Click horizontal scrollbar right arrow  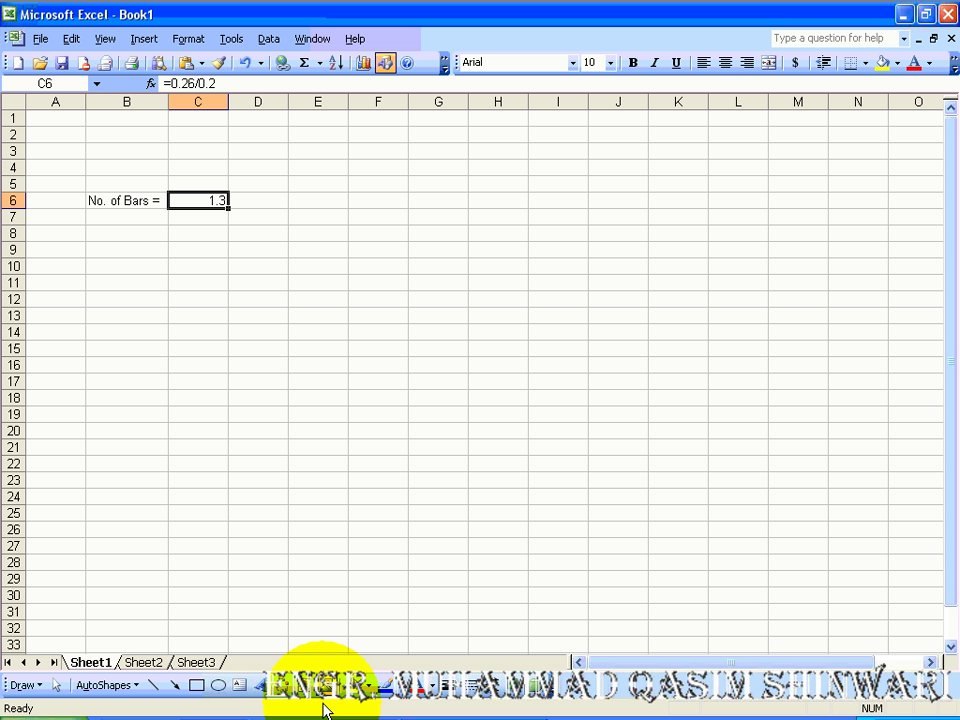[931, 662]
